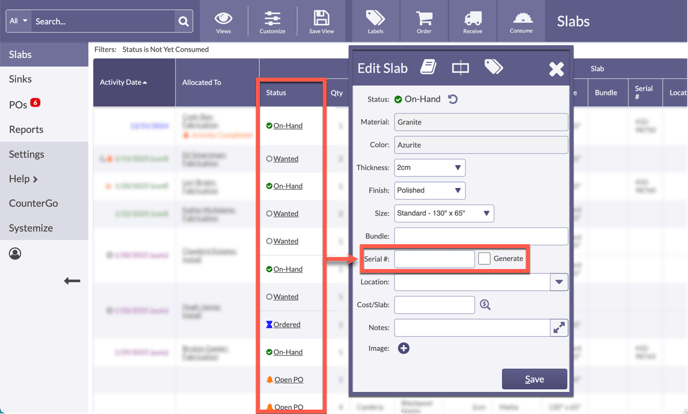The image size is (688, 414).
Task: Open the Size Standard dropdown
Action: (x=444, y=213)
